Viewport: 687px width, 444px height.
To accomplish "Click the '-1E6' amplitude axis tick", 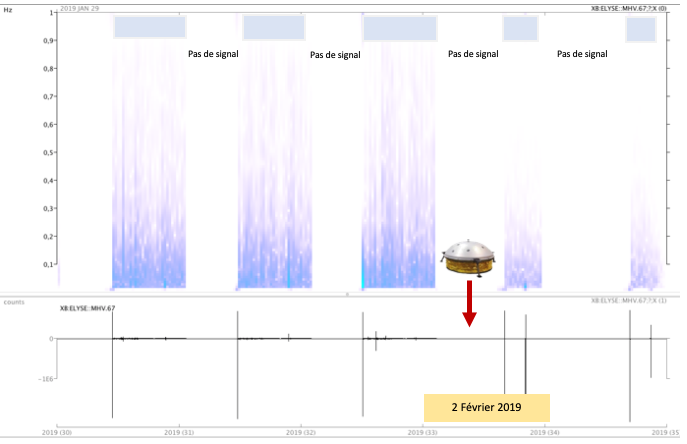I will click(x=44, y=380).
